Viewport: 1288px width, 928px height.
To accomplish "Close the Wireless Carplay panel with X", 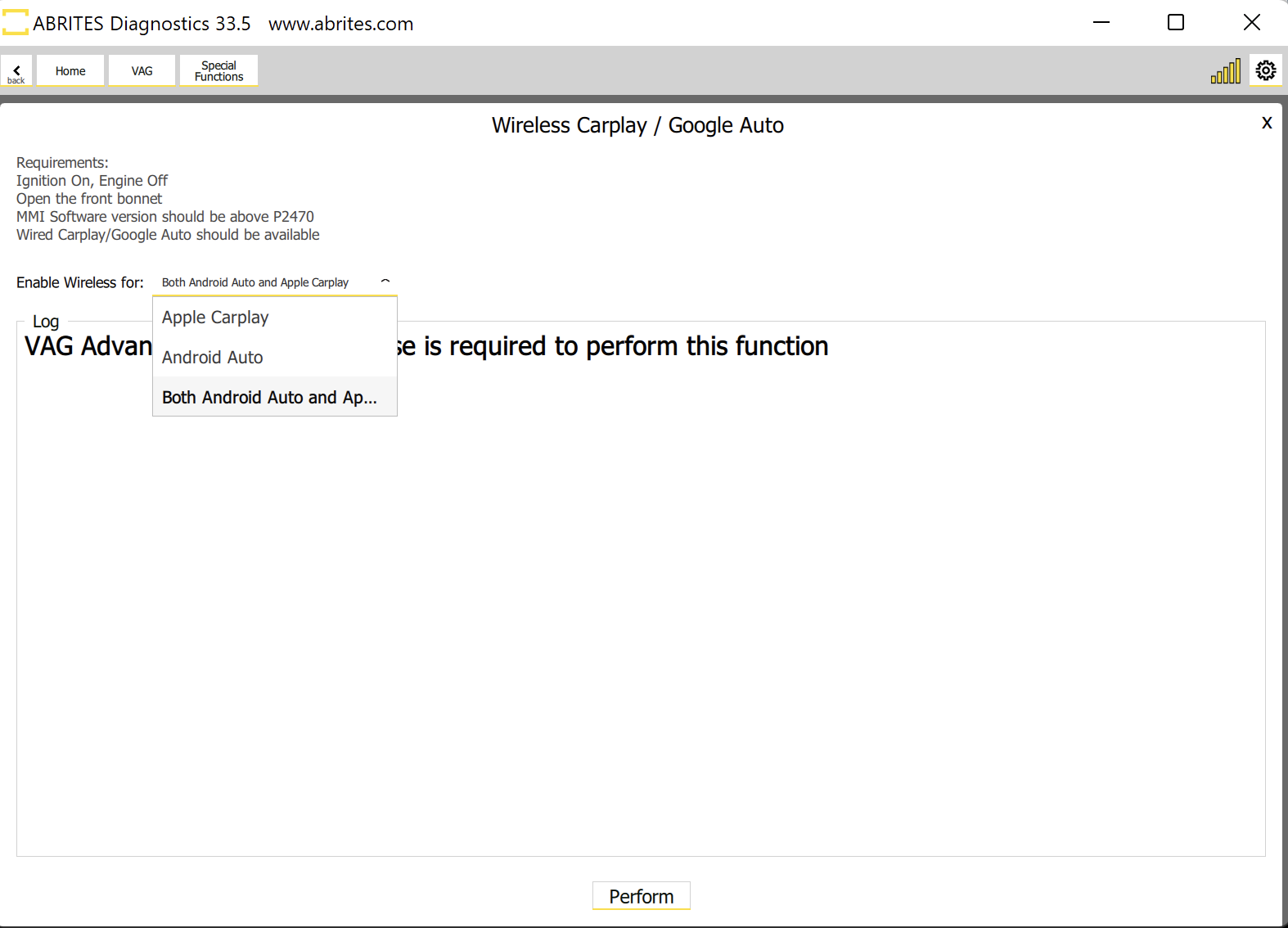I will coord(1267,123).
